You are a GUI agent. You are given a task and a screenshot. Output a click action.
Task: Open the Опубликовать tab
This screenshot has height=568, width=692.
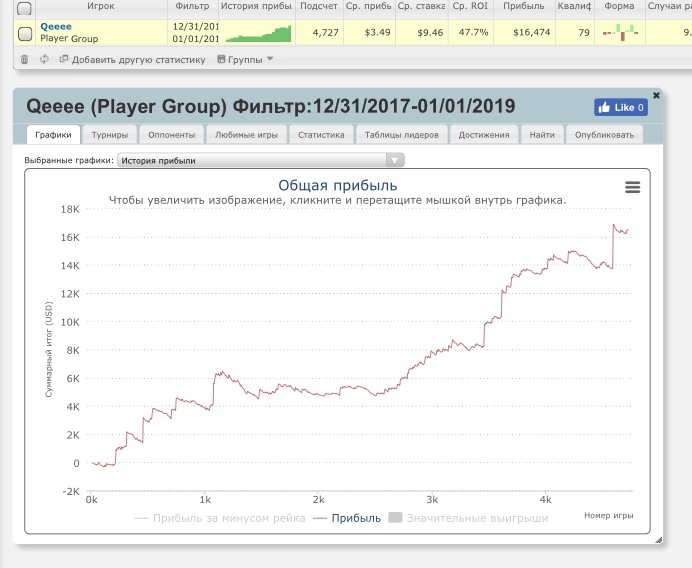click(x=604, y=135)
